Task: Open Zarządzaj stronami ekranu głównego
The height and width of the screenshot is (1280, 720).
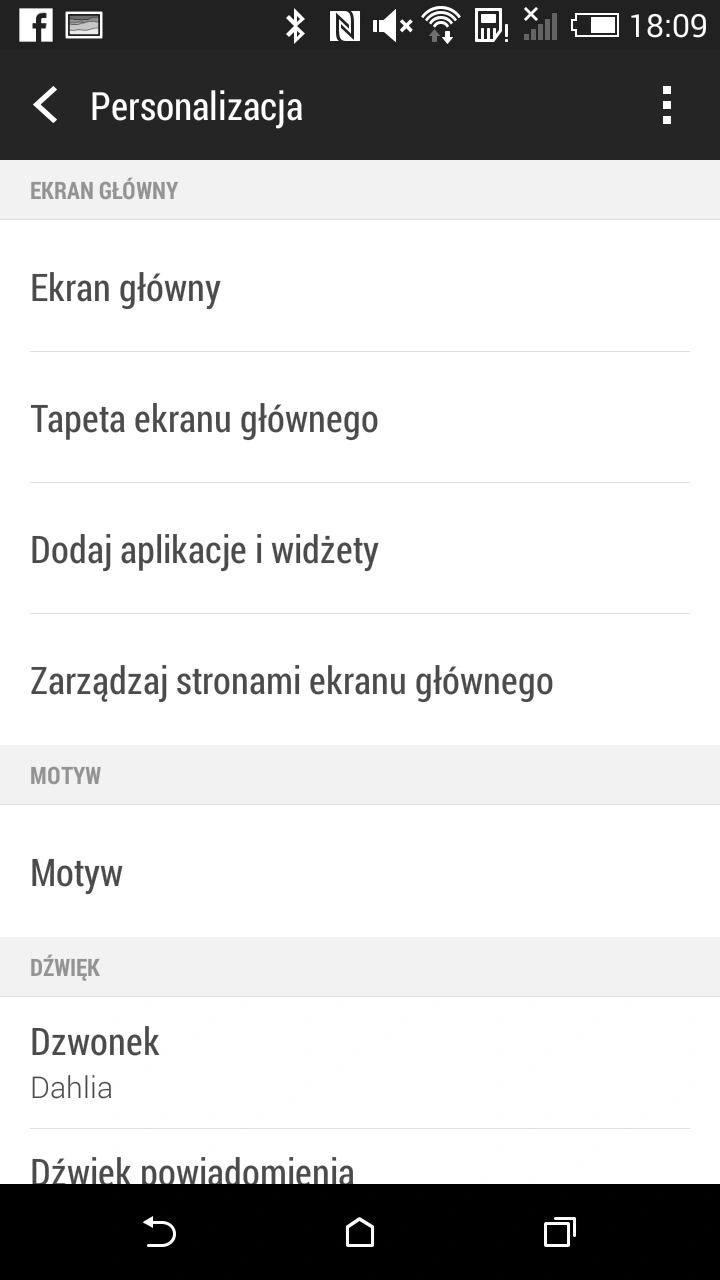Action: tap(360, 680)
